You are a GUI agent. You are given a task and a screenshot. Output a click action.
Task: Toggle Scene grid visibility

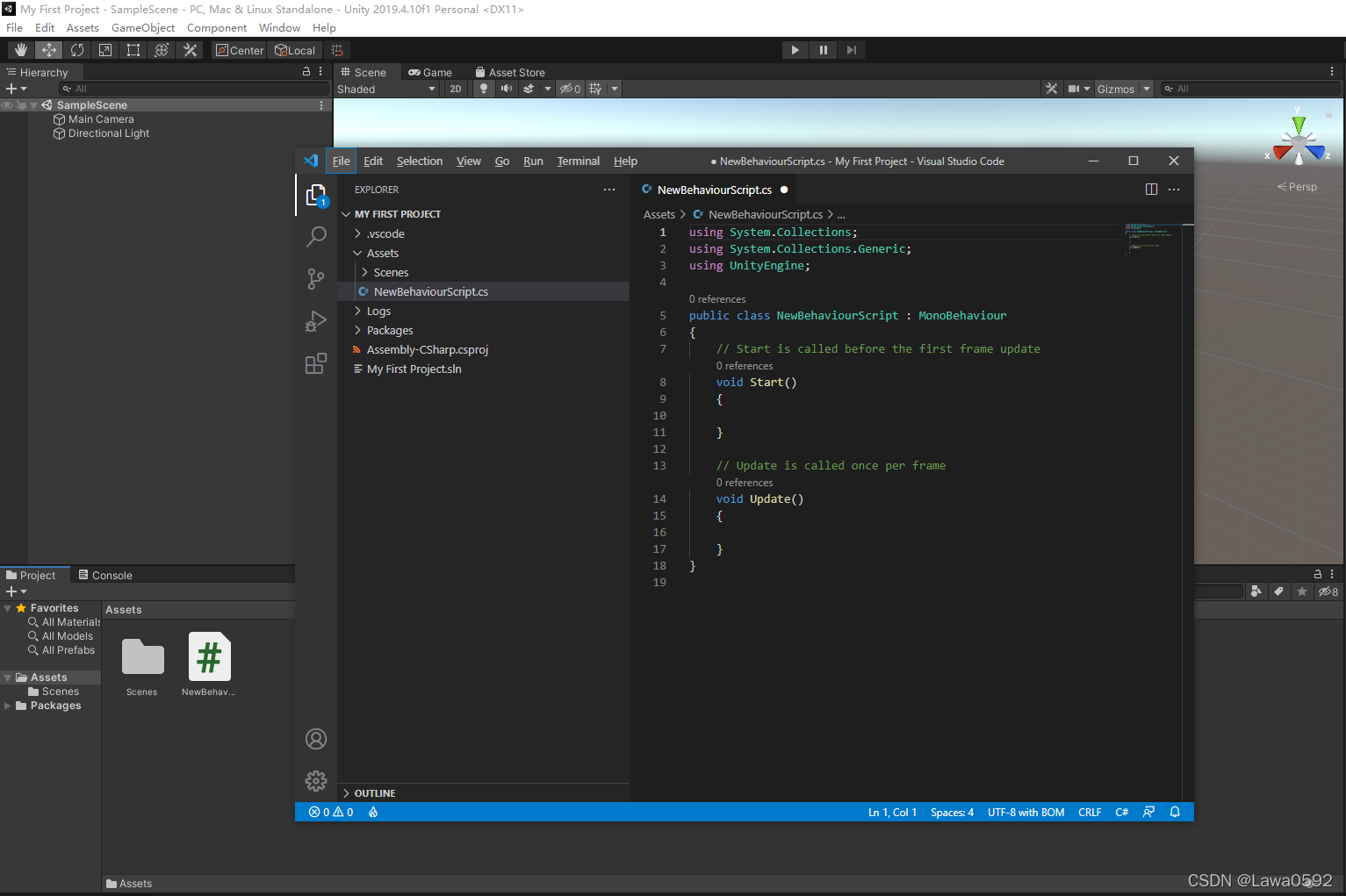click(596, 89)
